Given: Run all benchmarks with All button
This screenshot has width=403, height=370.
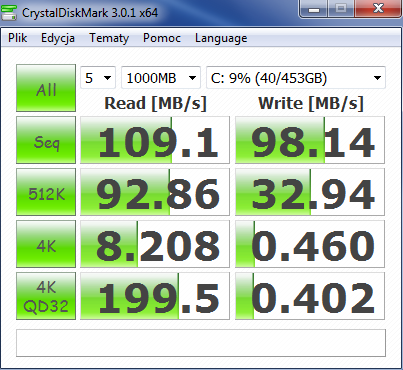Looking at the screenshot, I should coord(46,88).
